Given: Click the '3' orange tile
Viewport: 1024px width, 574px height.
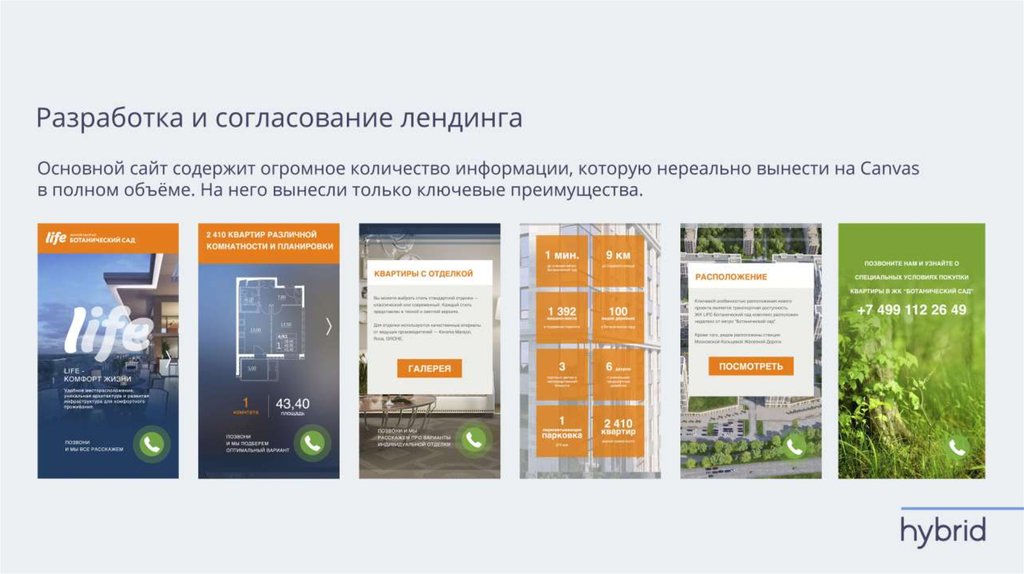Looking at the screenshot, I should 562,373.
